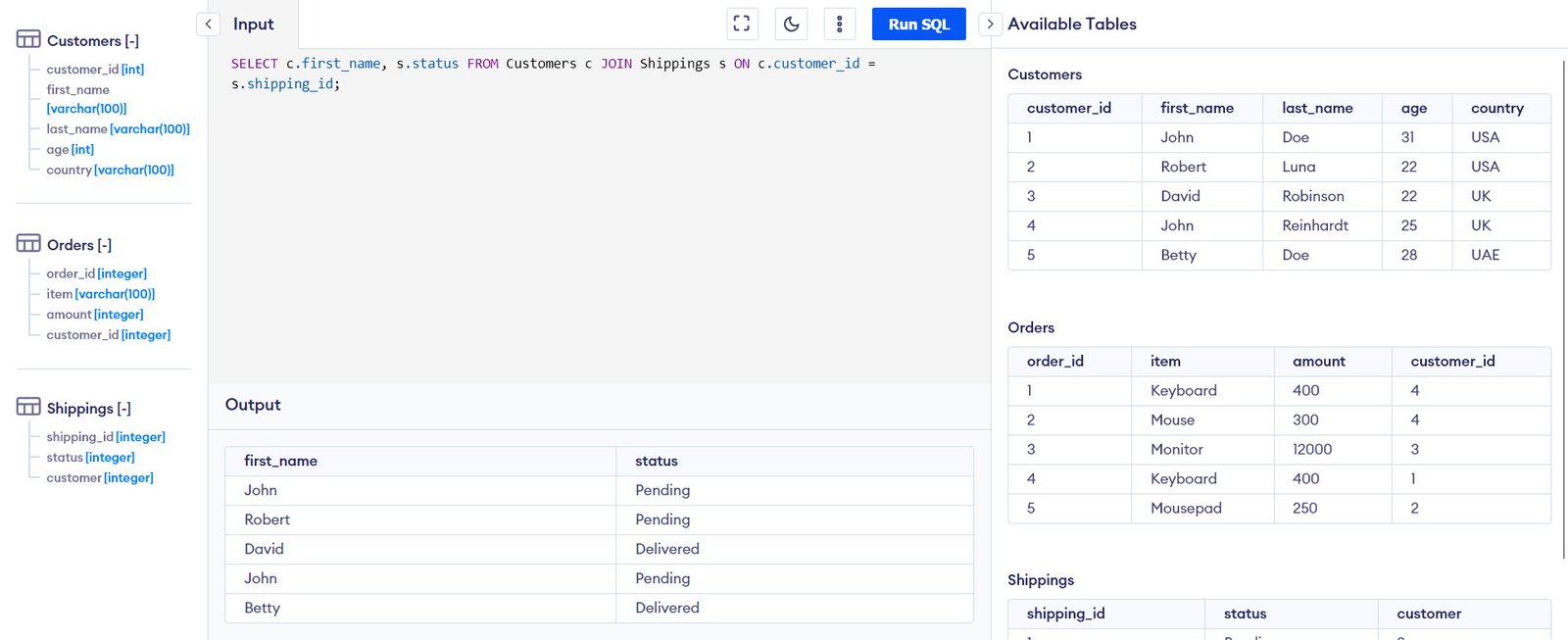The image size is (1568, 640).
Task: Click the Available Tables panel scrollbar
Action: 1564,309
